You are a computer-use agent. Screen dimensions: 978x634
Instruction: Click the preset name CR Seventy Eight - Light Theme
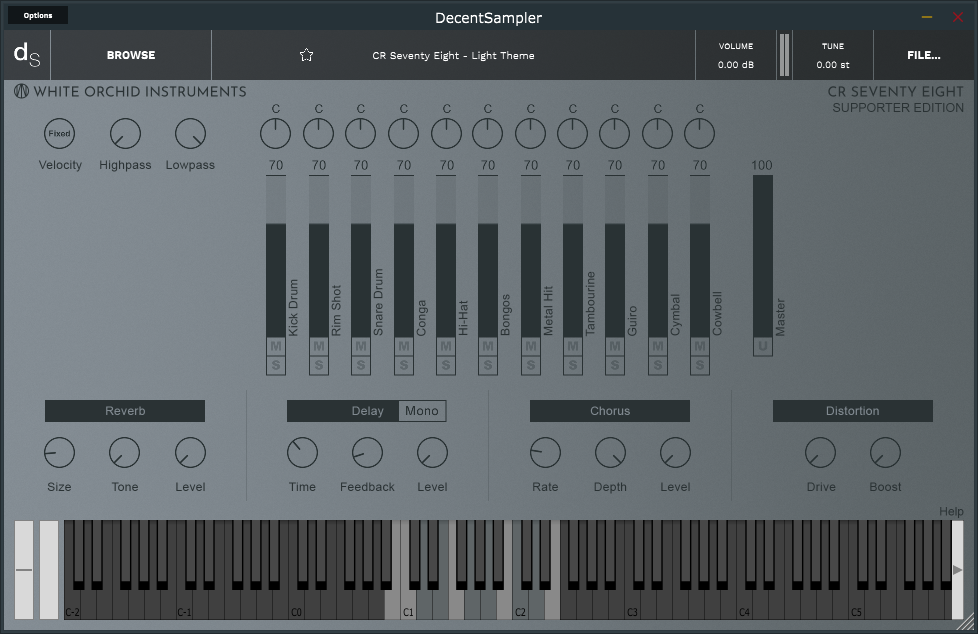453,56
